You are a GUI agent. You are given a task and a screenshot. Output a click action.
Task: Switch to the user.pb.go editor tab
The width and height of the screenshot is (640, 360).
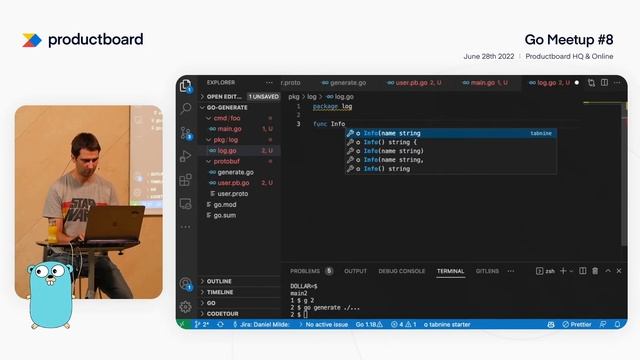pos(414,82)
